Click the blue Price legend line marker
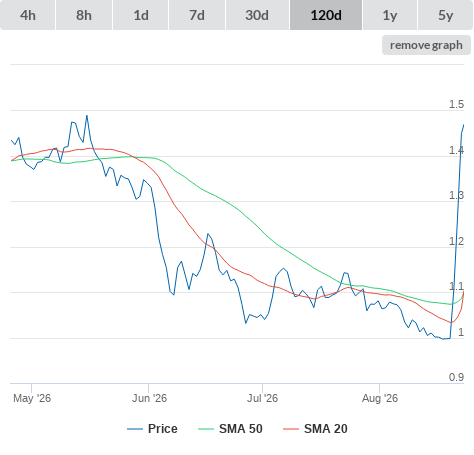 coord(135,429)
